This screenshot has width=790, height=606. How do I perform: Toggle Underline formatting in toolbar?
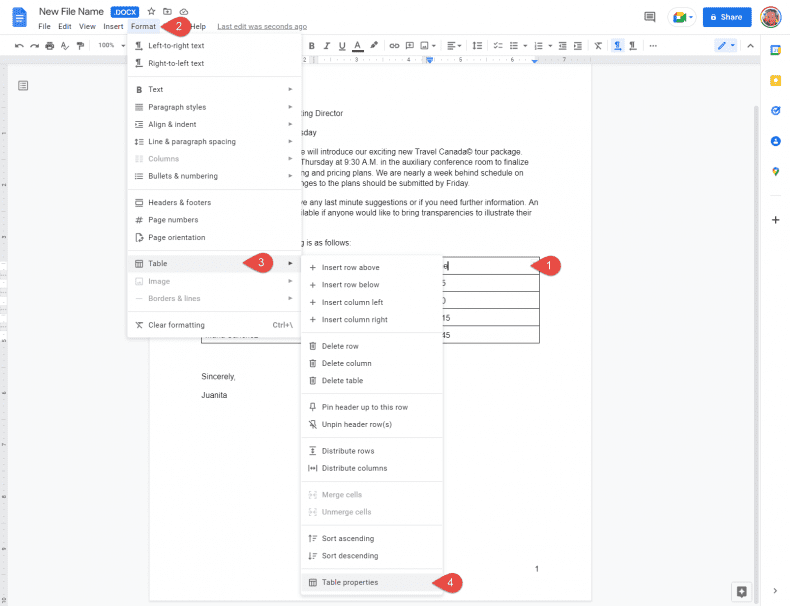point(341,45)
